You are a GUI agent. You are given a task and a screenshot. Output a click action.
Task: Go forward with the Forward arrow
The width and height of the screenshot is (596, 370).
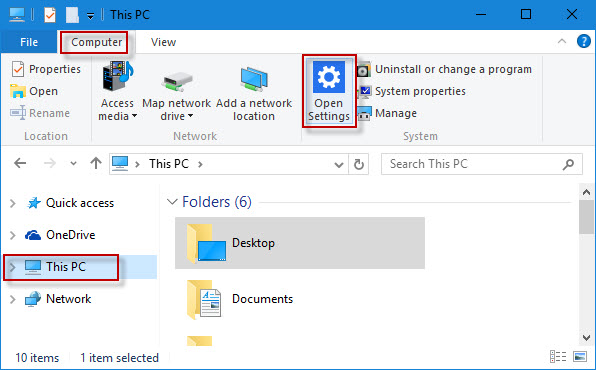click(50, 164)
